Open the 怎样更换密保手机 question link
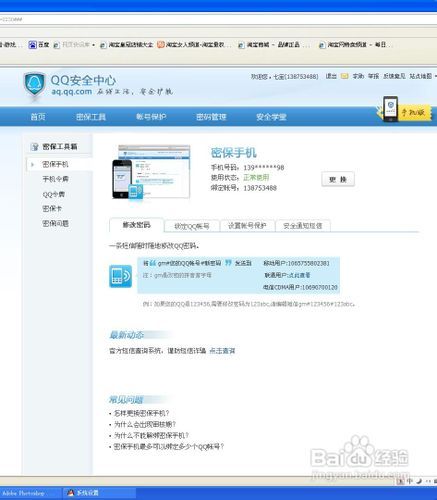The image size is (437, 500). (141, 413)
